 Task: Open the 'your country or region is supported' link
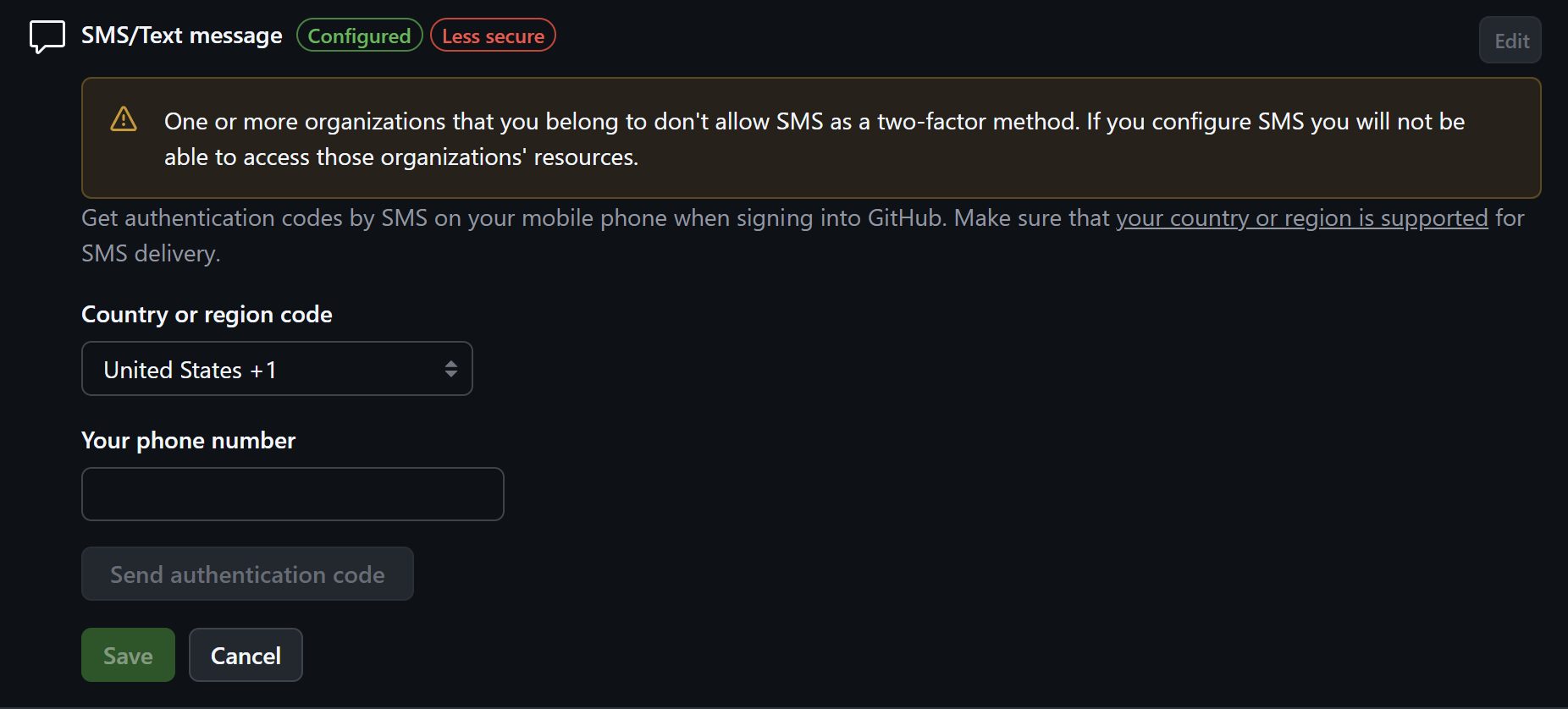coord(1303,217)
